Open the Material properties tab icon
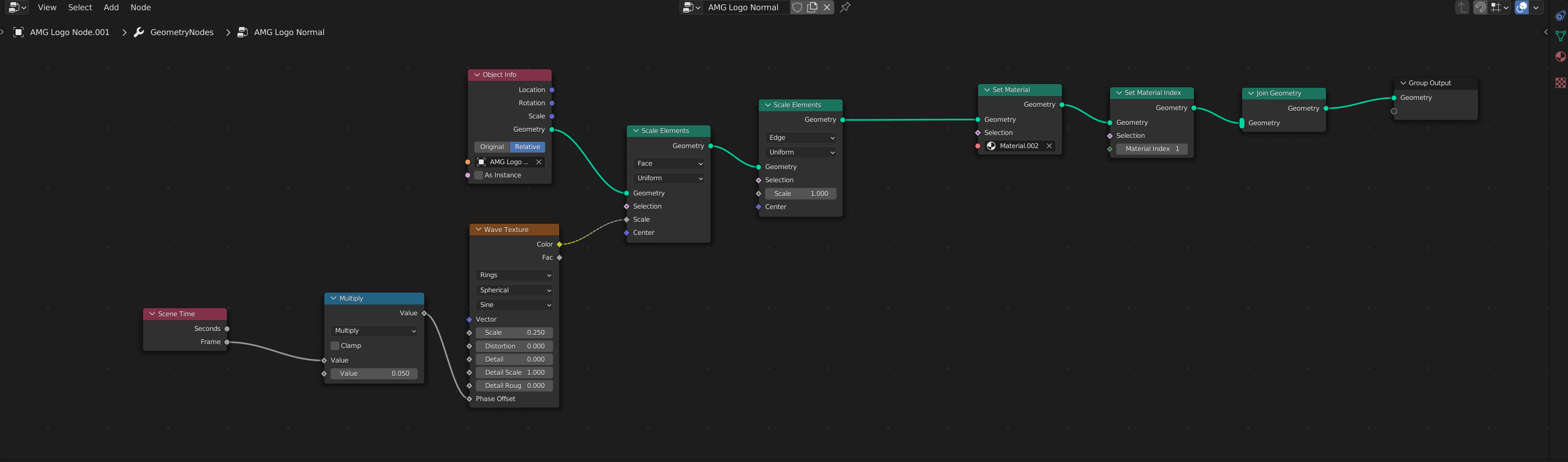Viewport: 1568px width, 462px height. [x=1560, y=57]
